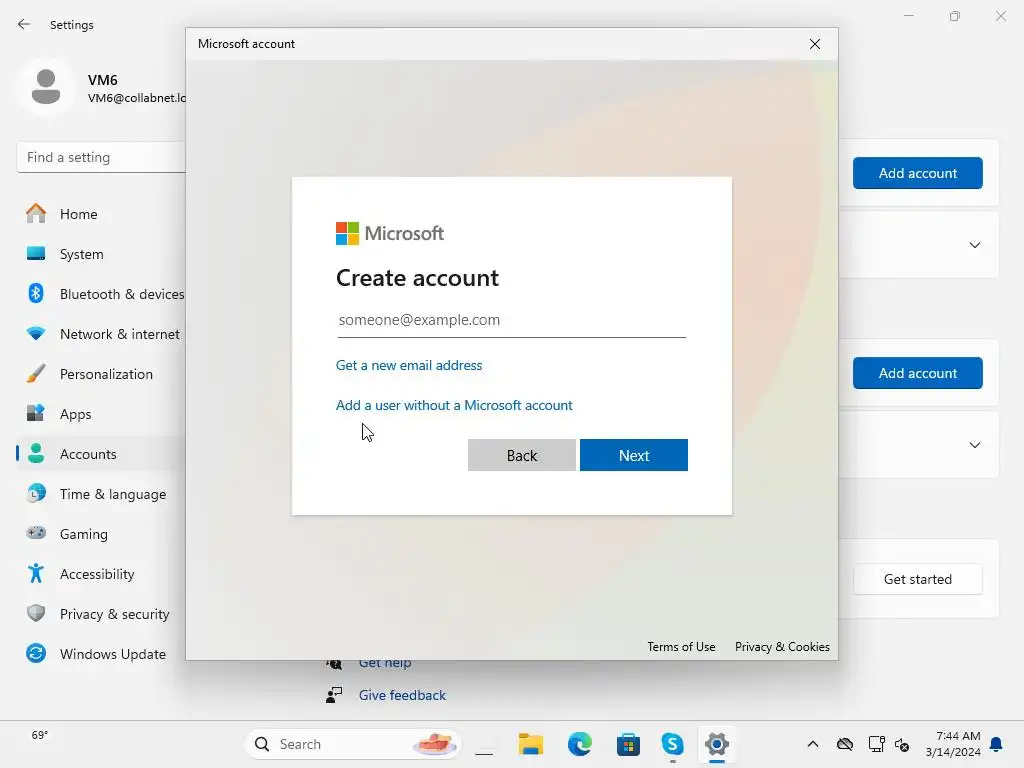The height and width of the screenshot is (768, 1024).
Task: Open Microsoft Store from the taskbar
Action: tap(628, 744)
